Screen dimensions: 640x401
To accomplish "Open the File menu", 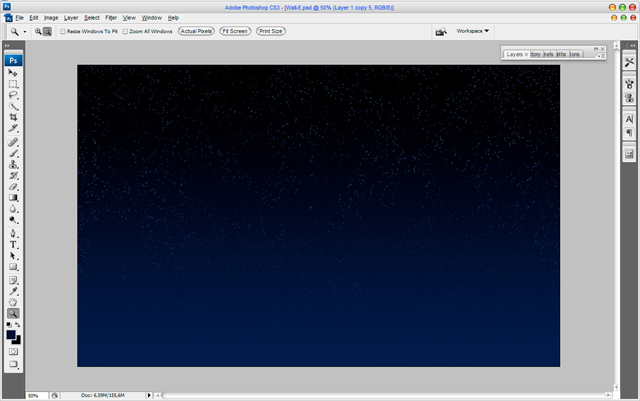I will (x=19, y=18).
